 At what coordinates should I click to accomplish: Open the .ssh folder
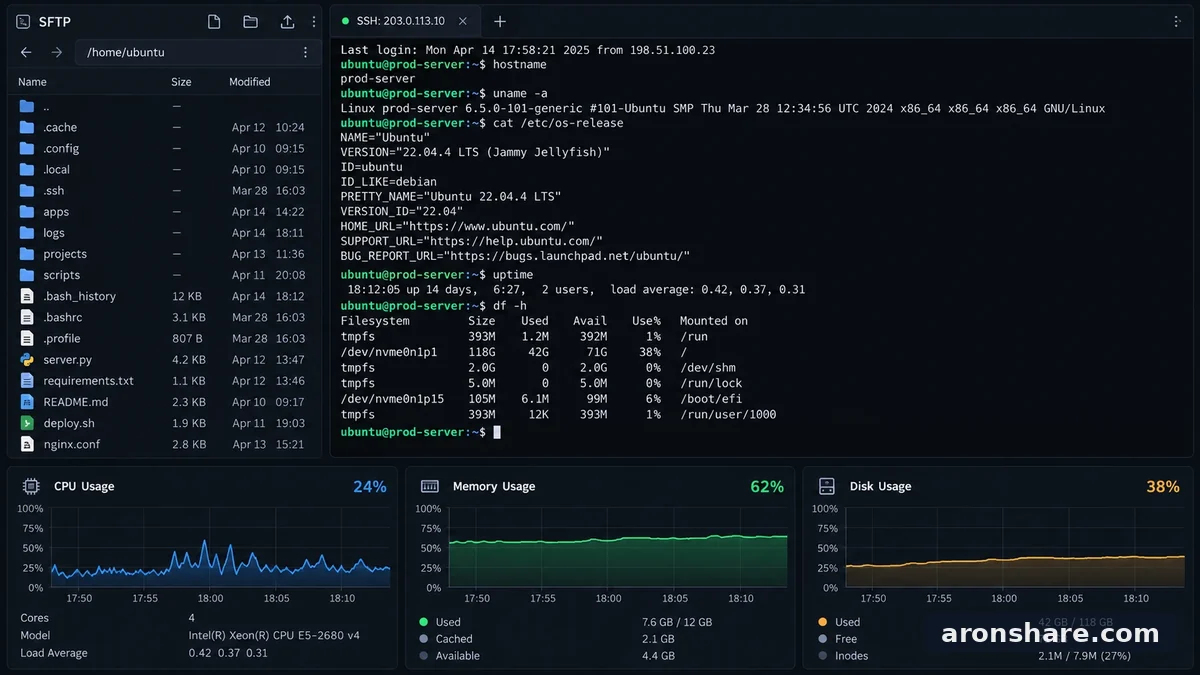point(164,190)
